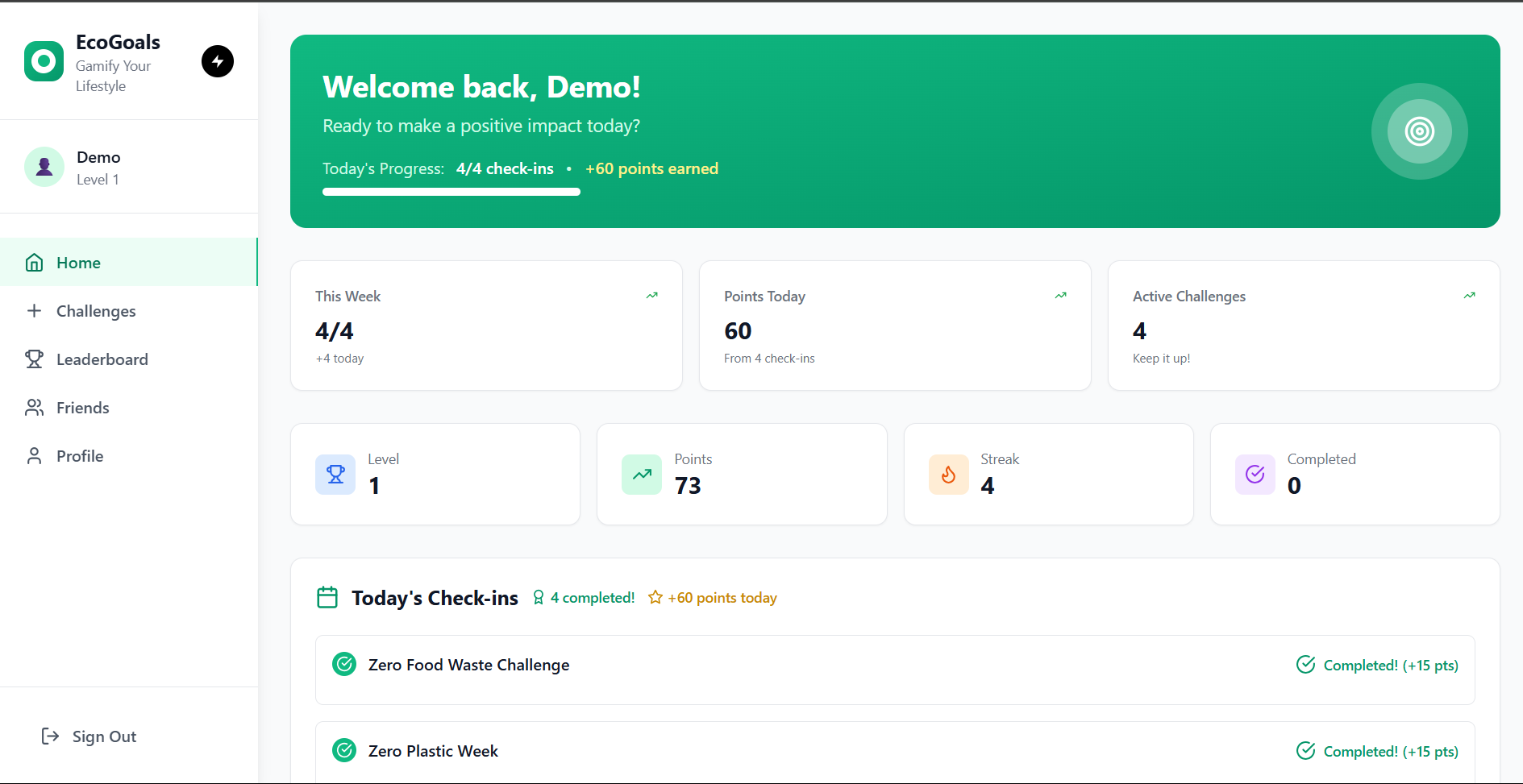Click the purple check Completed icon
1523x784 pixels.
1255,475
